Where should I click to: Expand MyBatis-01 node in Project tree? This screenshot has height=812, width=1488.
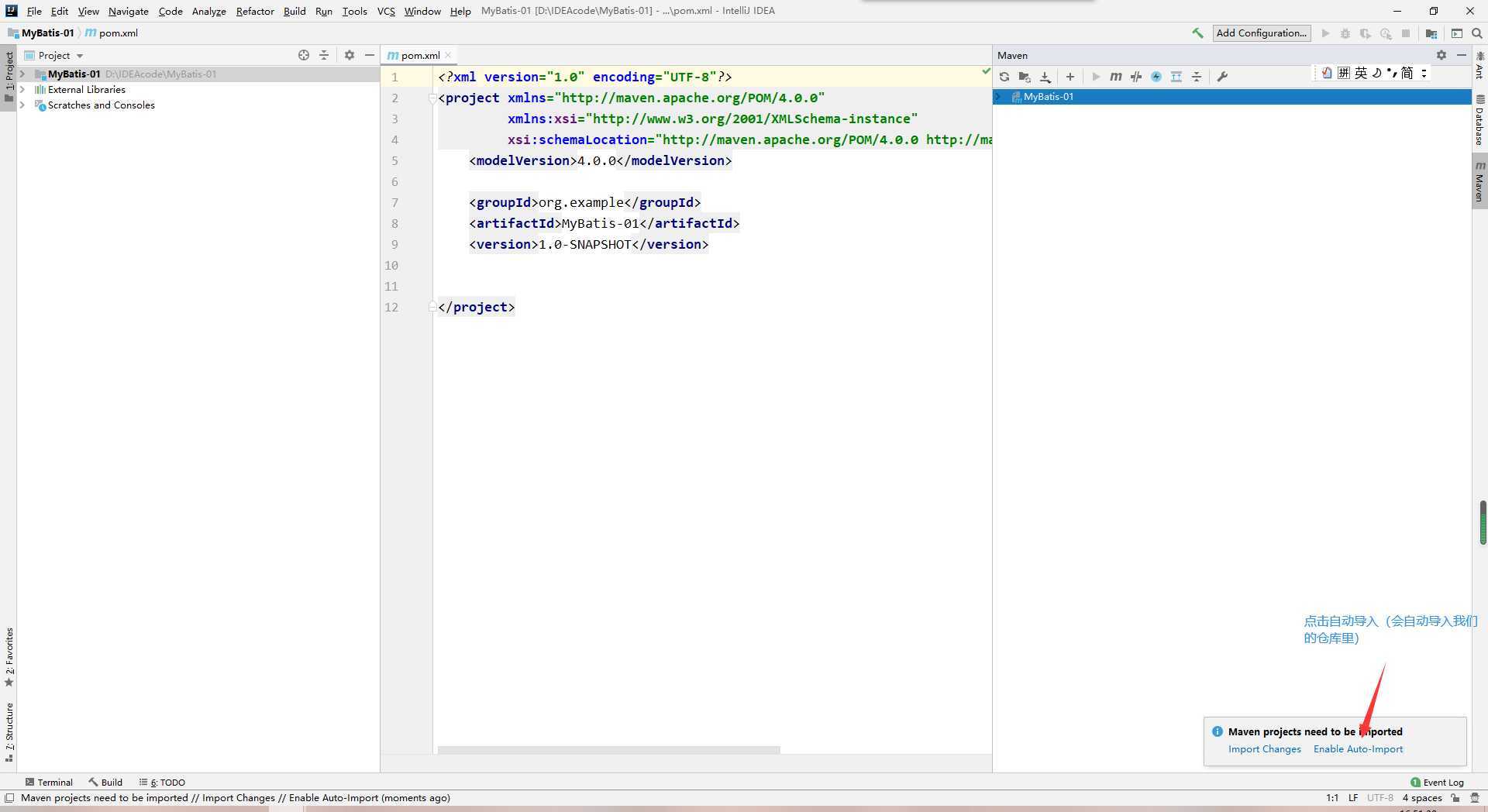point(22,74)
